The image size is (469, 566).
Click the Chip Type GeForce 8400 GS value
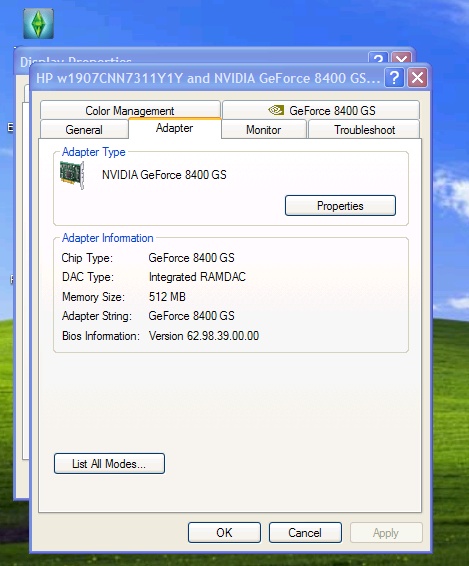pyautogui.click(x=191, y=258)
